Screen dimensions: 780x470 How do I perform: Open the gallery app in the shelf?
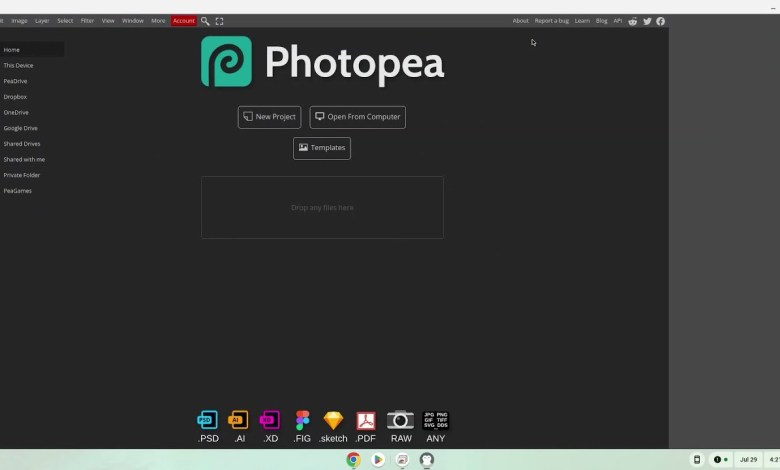(402, 460)
